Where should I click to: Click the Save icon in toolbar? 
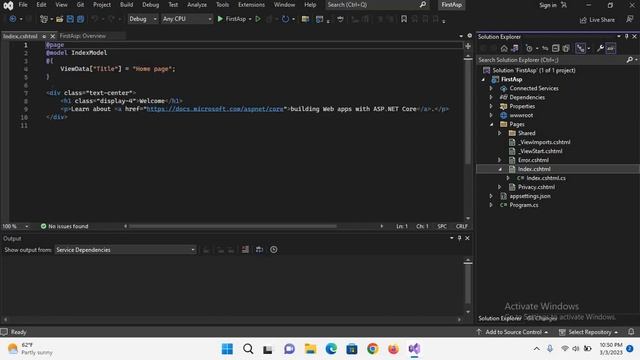point(70,19)
